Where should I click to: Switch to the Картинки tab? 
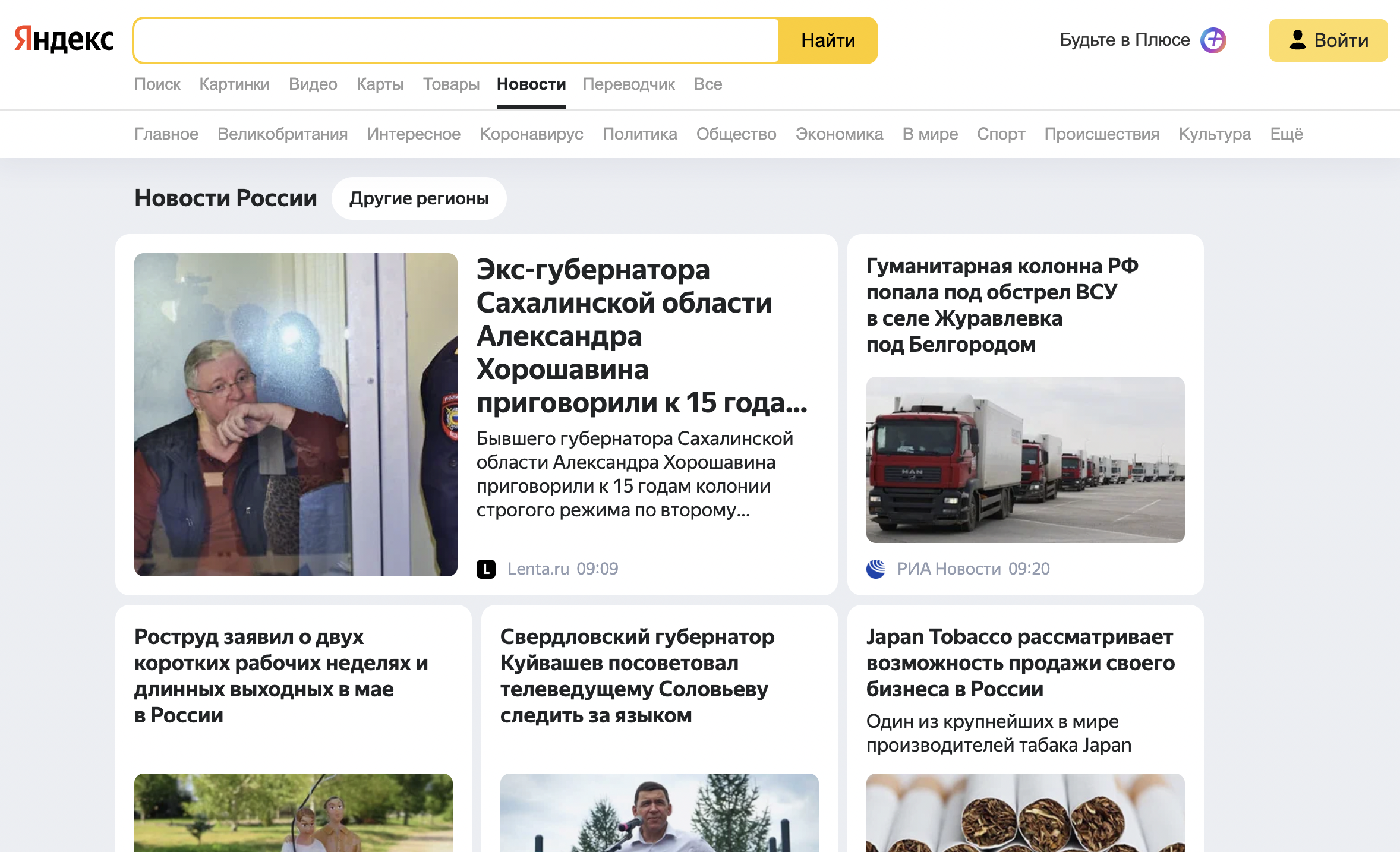(x=234, y=84)
